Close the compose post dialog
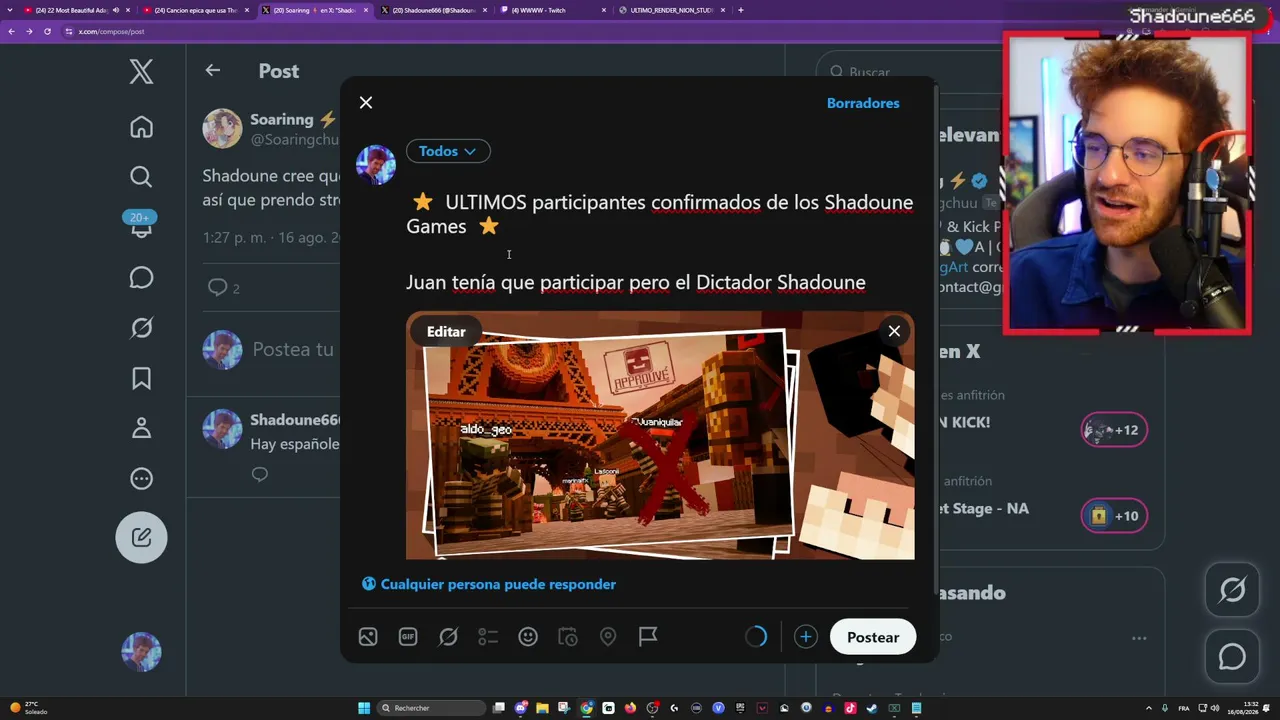Screen dimensions: 1280x720 [366, 103]
